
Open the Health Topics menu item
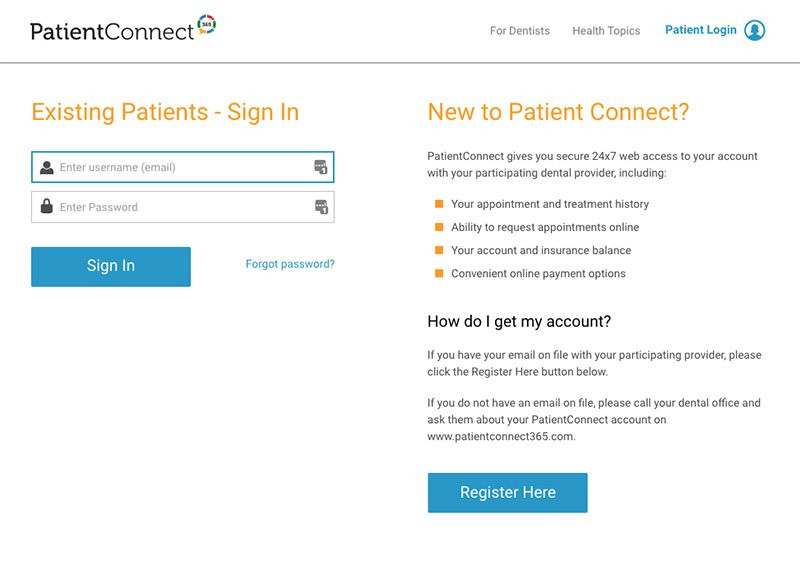coord(605,30)
